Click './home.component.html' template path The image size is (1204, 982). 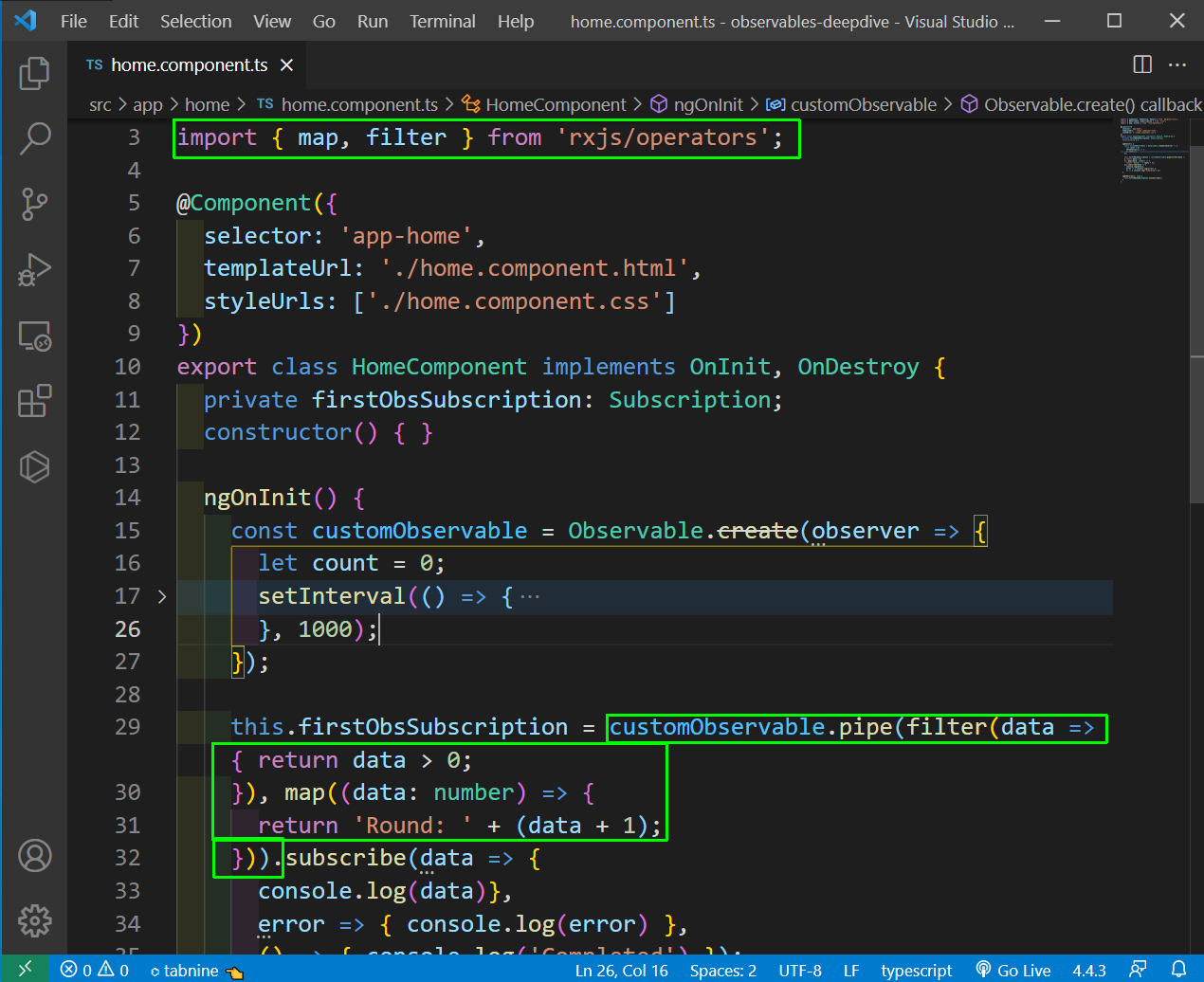534,268
